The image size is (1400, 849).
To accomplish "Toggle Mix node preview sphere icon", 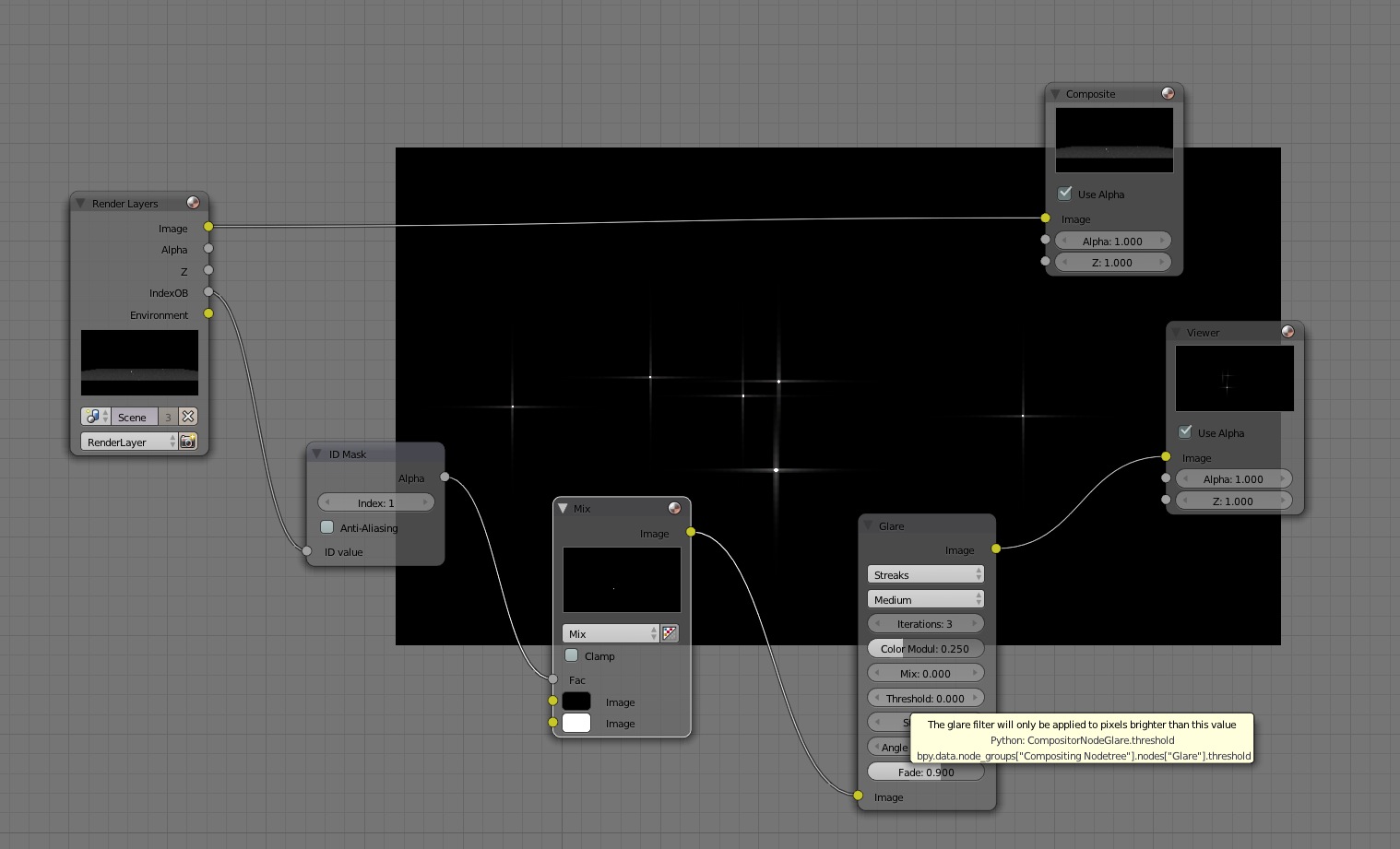I will (x=674, y=508).
